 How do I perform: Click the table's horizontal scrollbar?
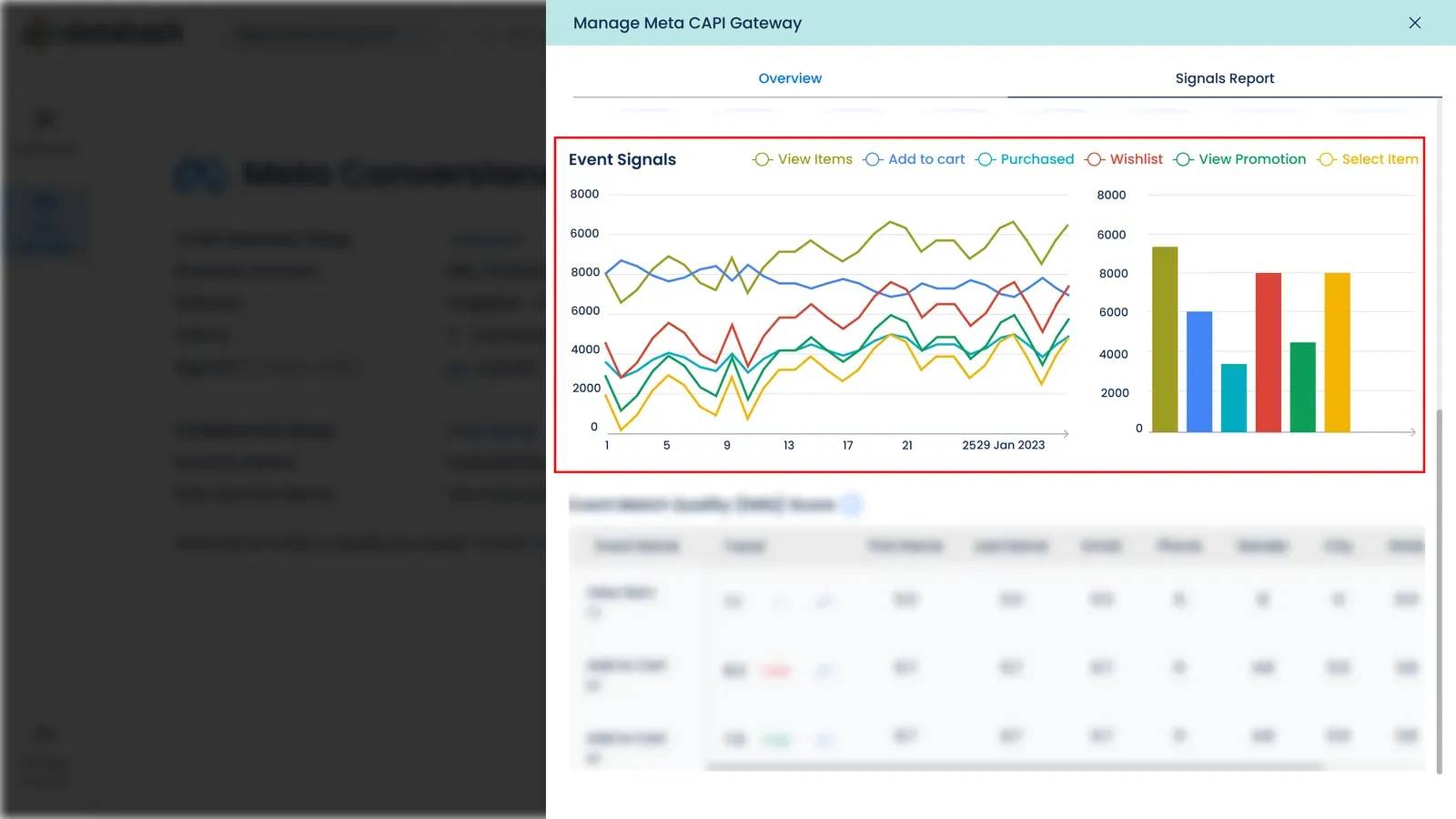(x=1015, y=767)
